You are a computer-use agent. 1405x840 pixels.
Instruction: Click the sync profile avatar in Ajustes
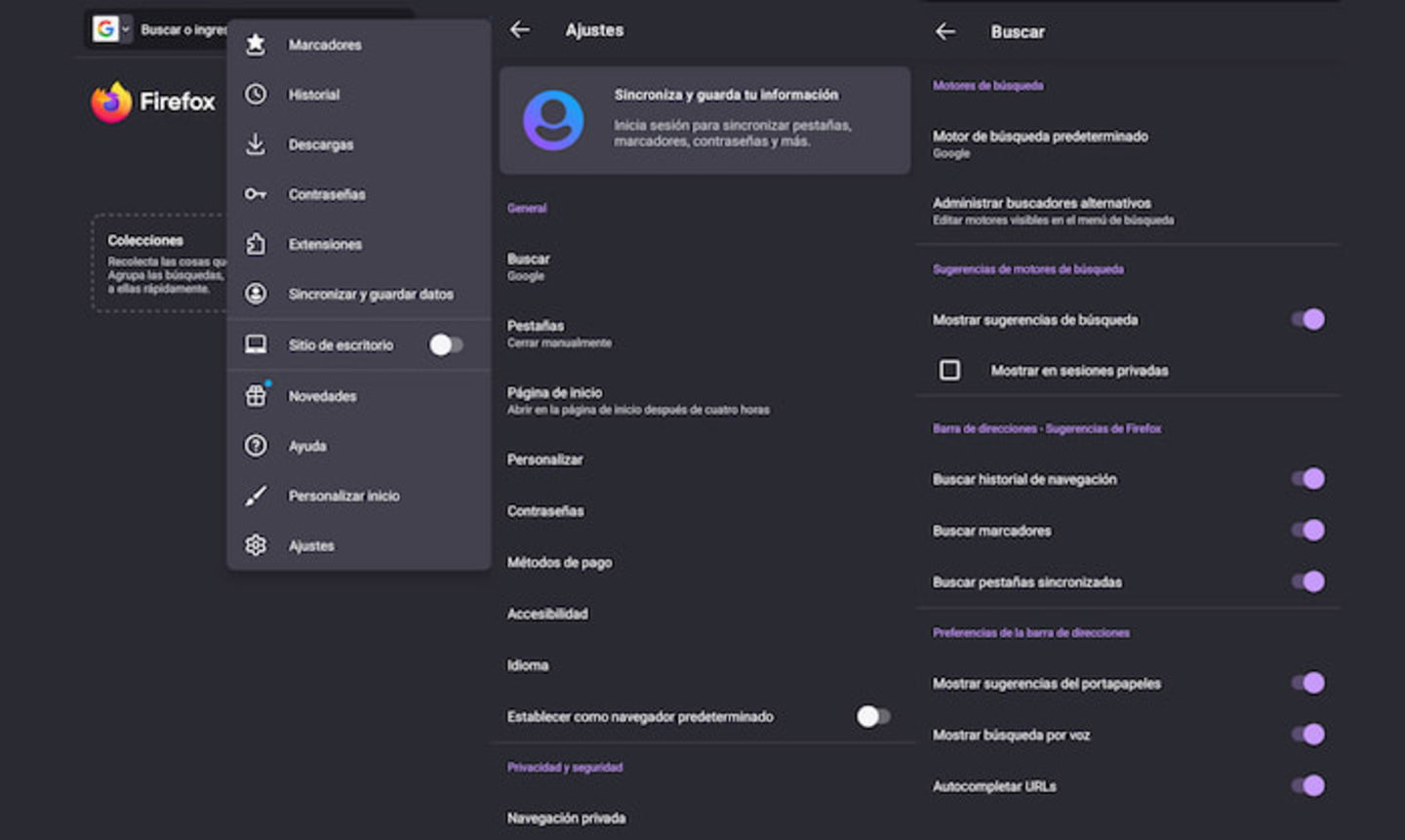(x=553, y=120)
